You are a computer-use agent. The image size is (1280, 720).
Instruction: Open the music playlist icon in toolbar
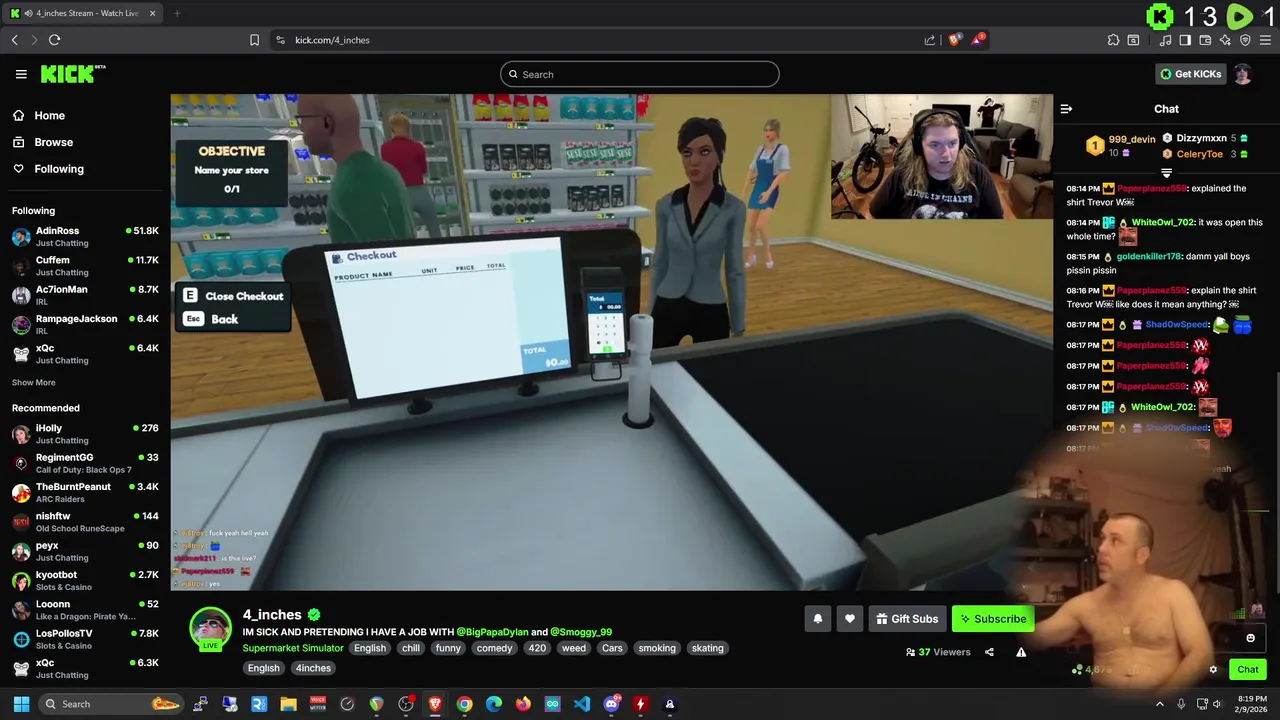(1165, 40)
